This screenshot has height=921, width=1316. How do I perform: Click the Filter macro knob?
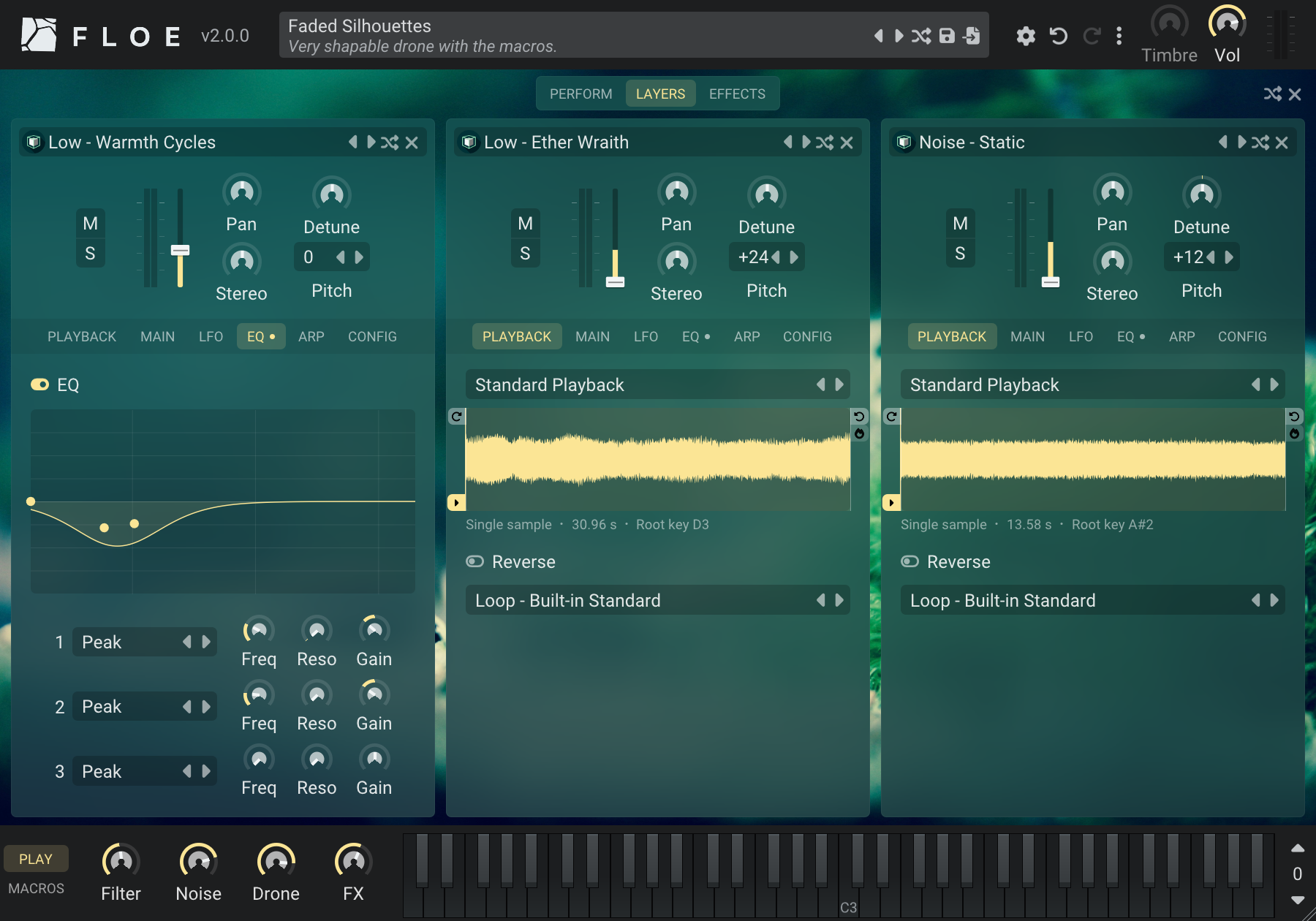click(x=121, y=861)
